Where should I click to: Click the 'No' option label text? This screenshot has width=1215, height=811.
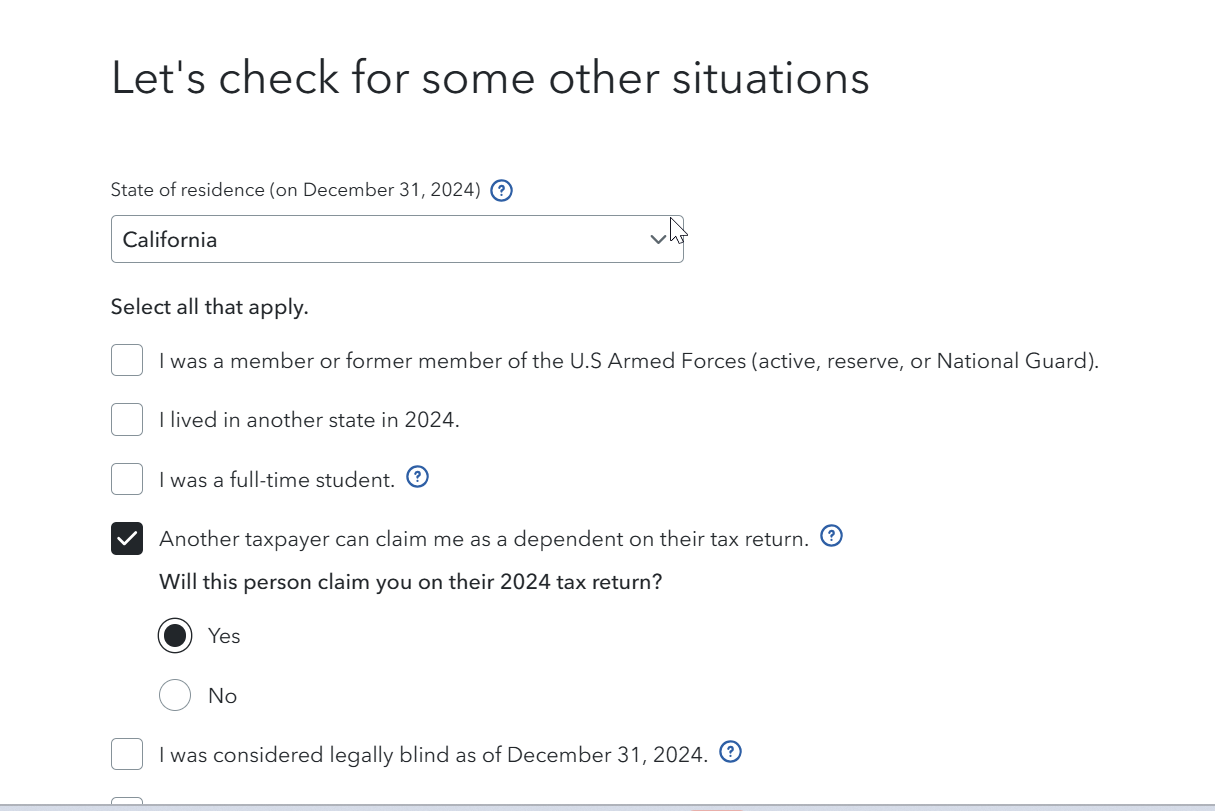click(x=222, y=697)
